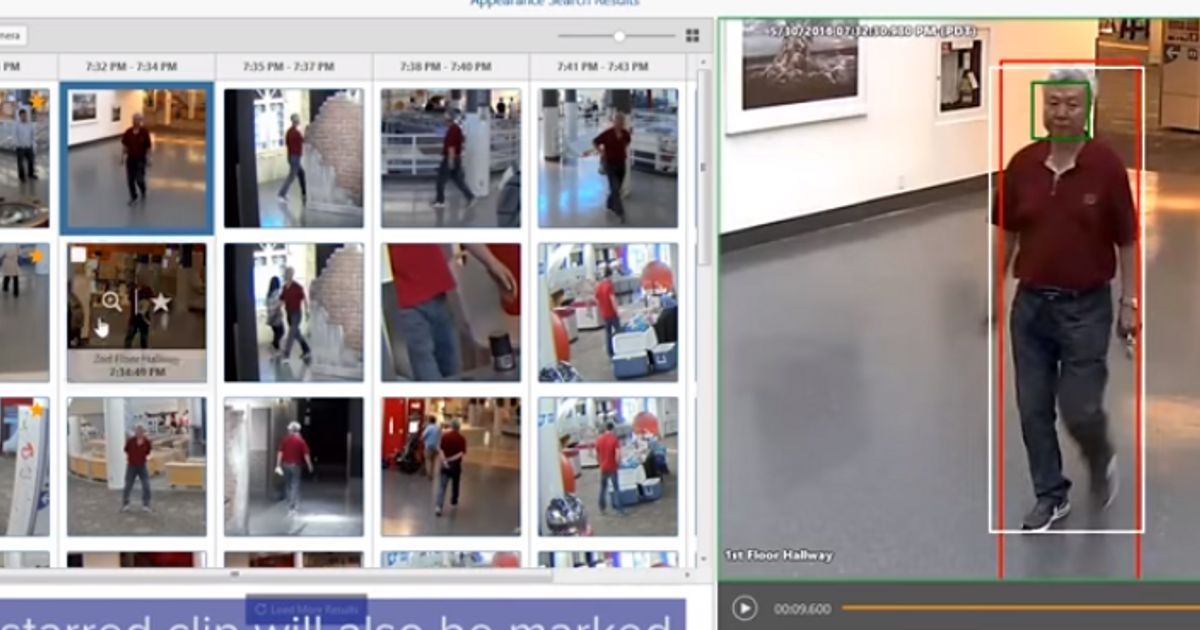Play the 1st Floor Hallway video

click(744, 608)
